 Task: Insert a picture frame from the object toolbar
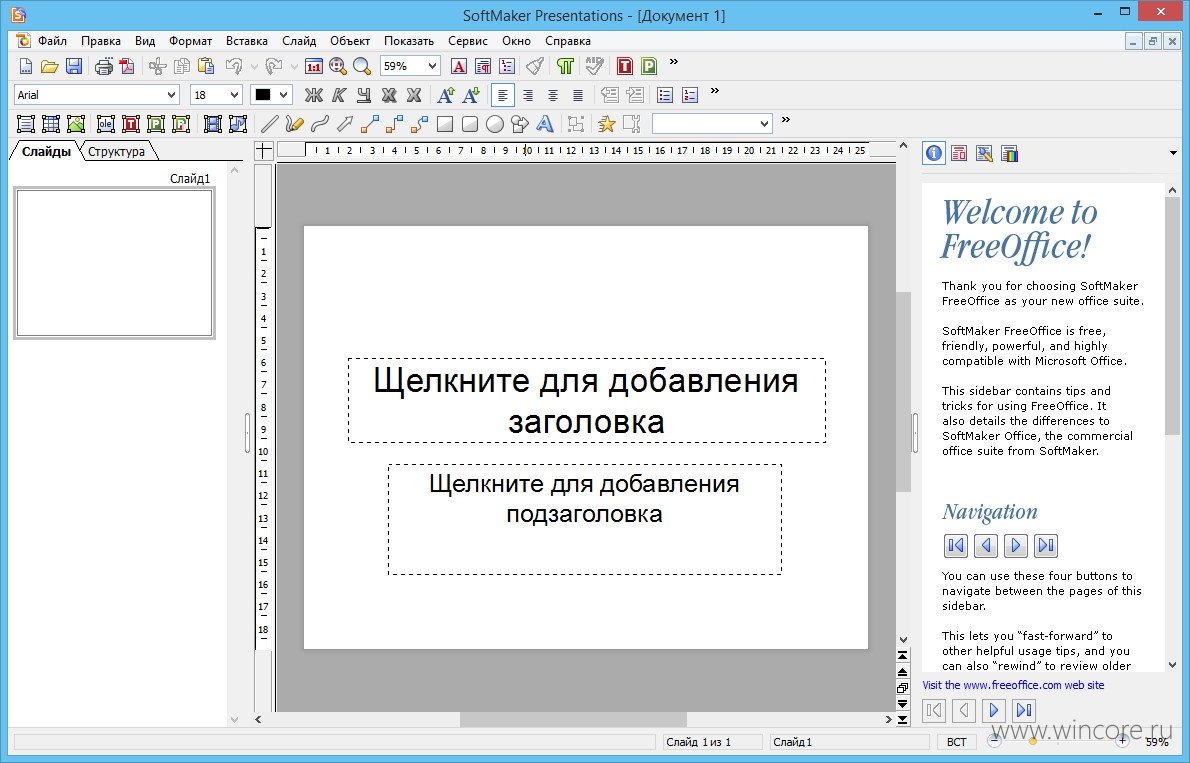pyautogui.click(x=75, y=124)
